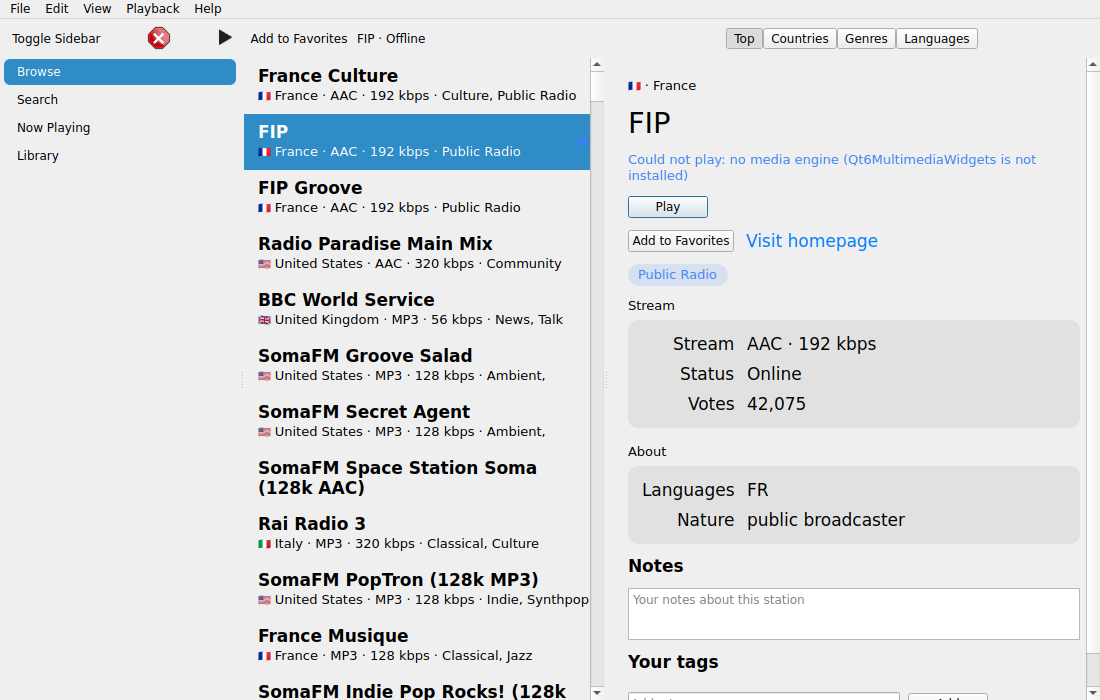Open the View menu

[x=97, y=8]
